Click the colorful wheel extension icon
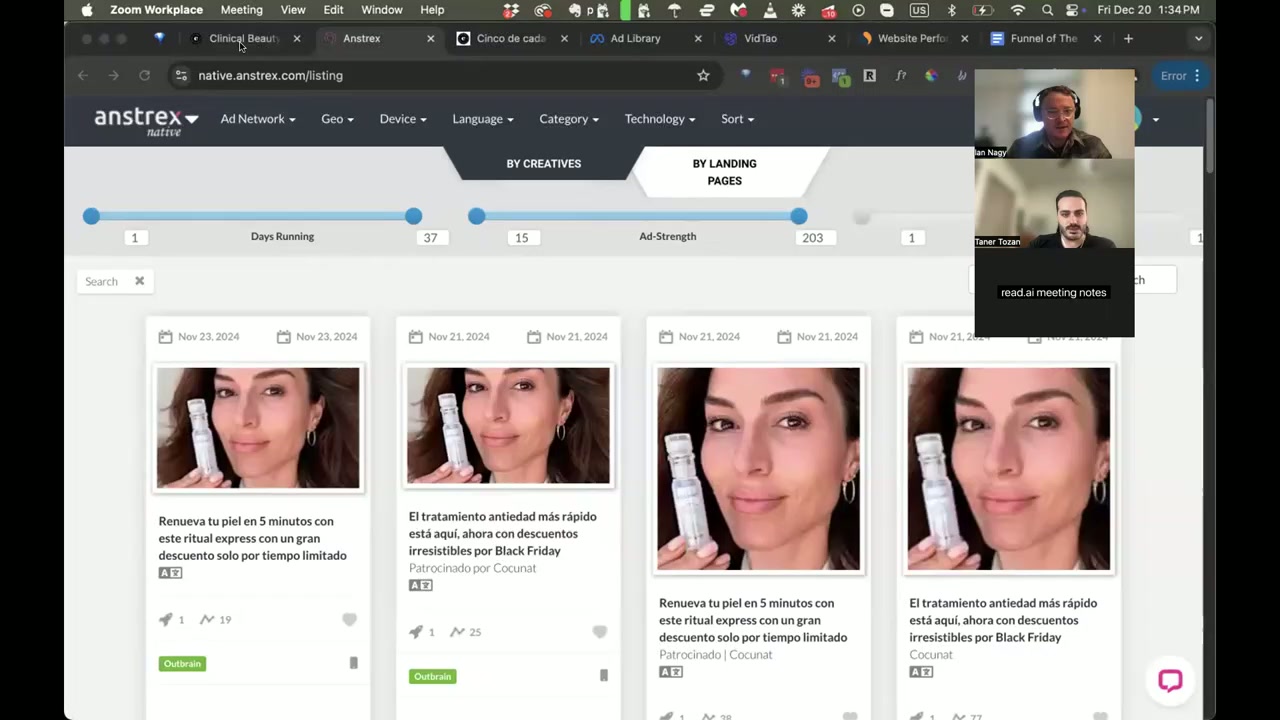Image resolution: width=1280 pixels, height=720 pixels. 931,75
